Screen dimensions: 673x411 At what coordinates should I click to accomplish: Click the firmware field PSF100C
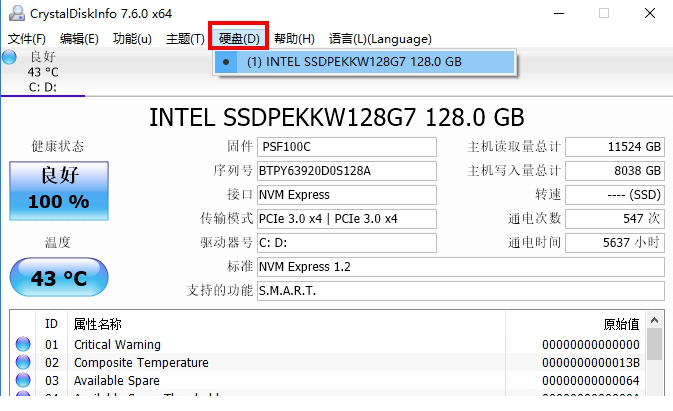[x=347, y=147]
